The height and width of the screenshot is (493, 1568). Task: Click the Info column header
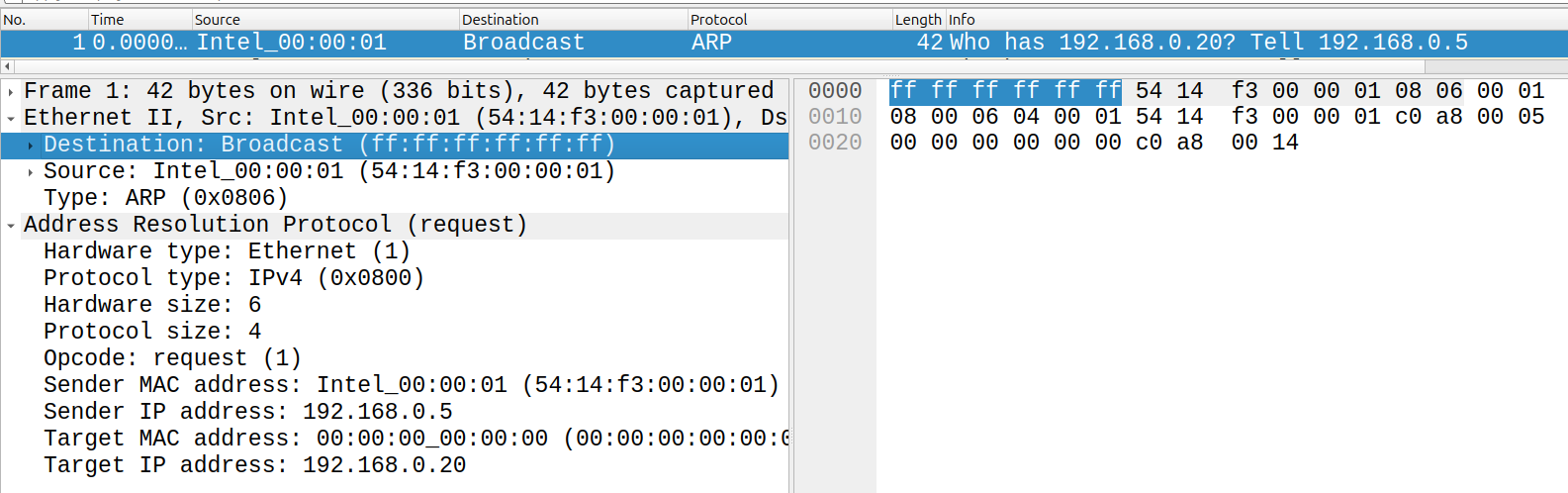click(1256, 19)
